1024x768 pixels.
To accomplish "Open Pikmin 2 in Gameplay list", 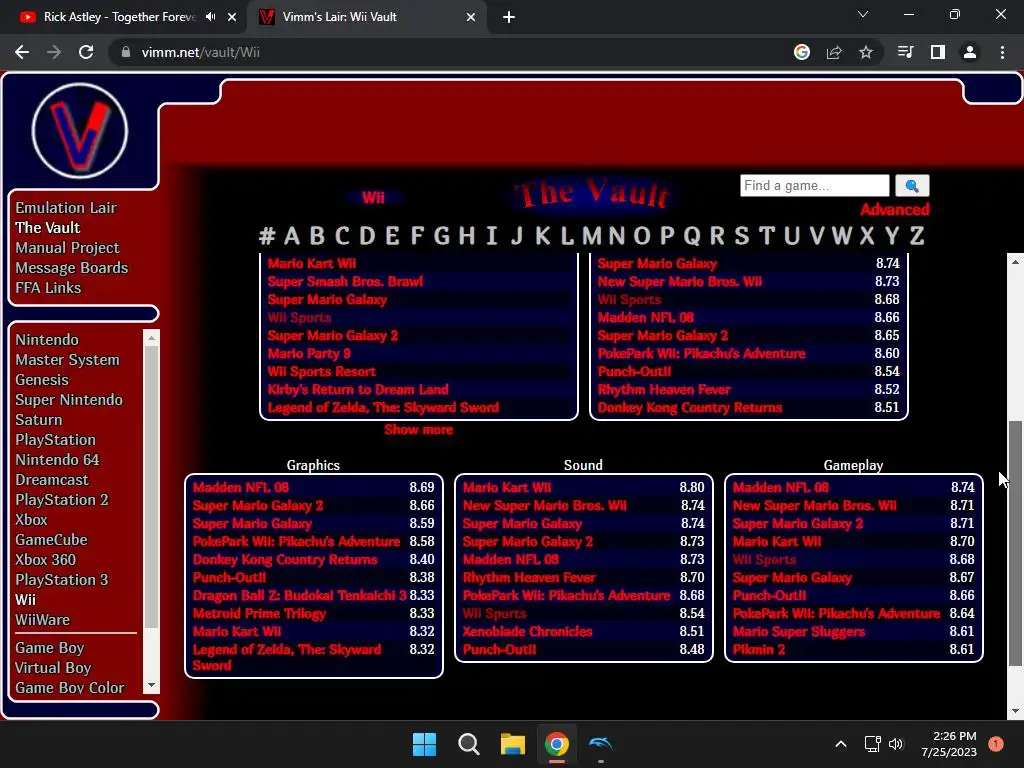I will tap(759, 650).
